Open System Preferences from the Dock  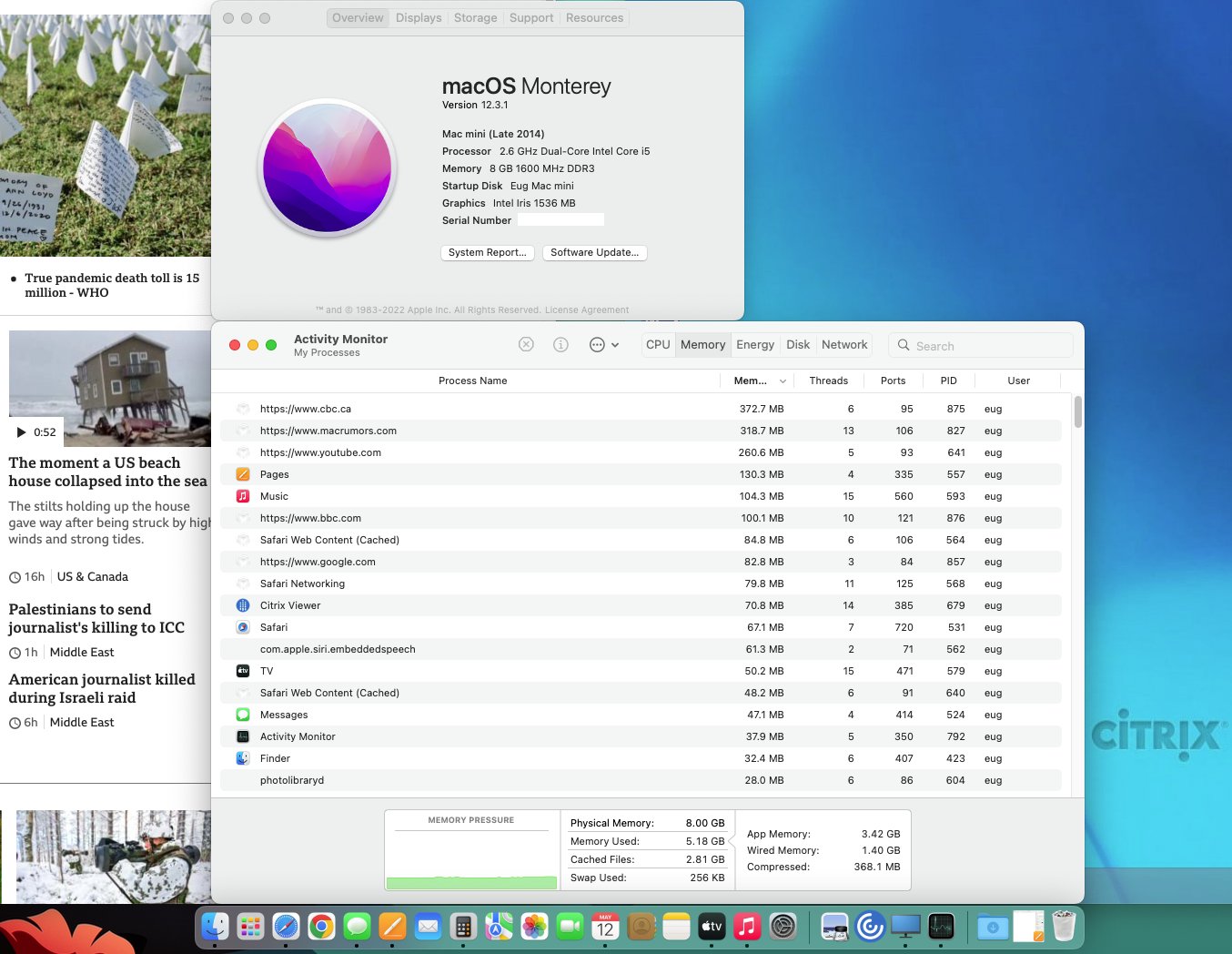(x=783, y=927)
